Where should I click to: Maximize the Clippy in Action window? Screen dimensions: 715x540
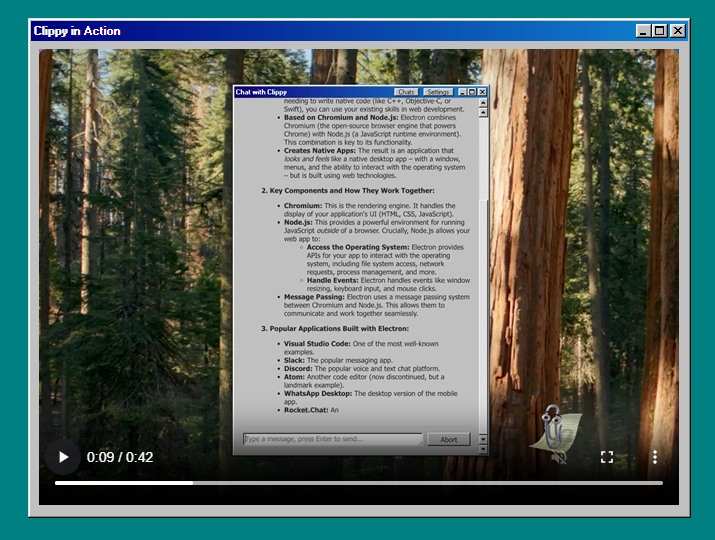[x=659, y=31]
